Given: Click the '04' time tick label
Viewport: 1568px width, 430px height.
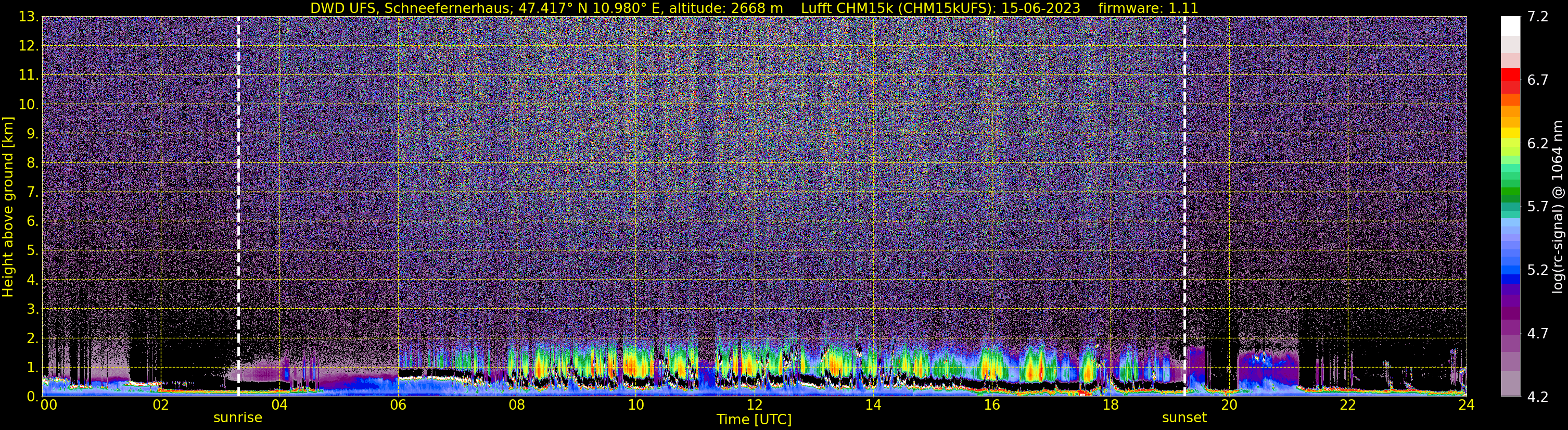Looking at the screenshot, I should (279, 405).
